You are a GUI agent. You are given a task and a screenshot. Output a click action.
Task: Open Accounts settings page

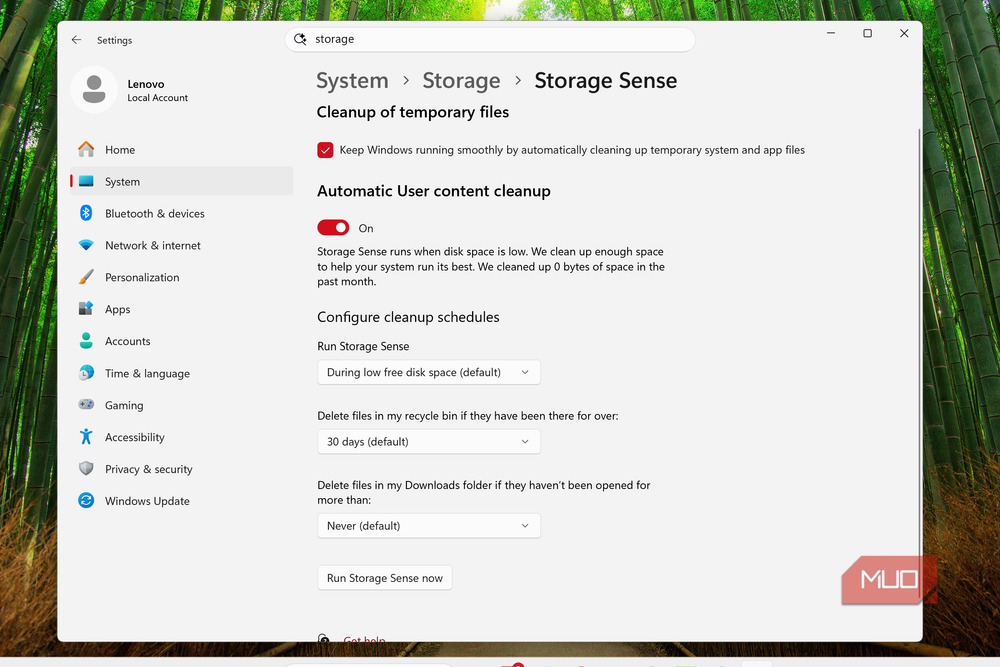coord(182,341)
